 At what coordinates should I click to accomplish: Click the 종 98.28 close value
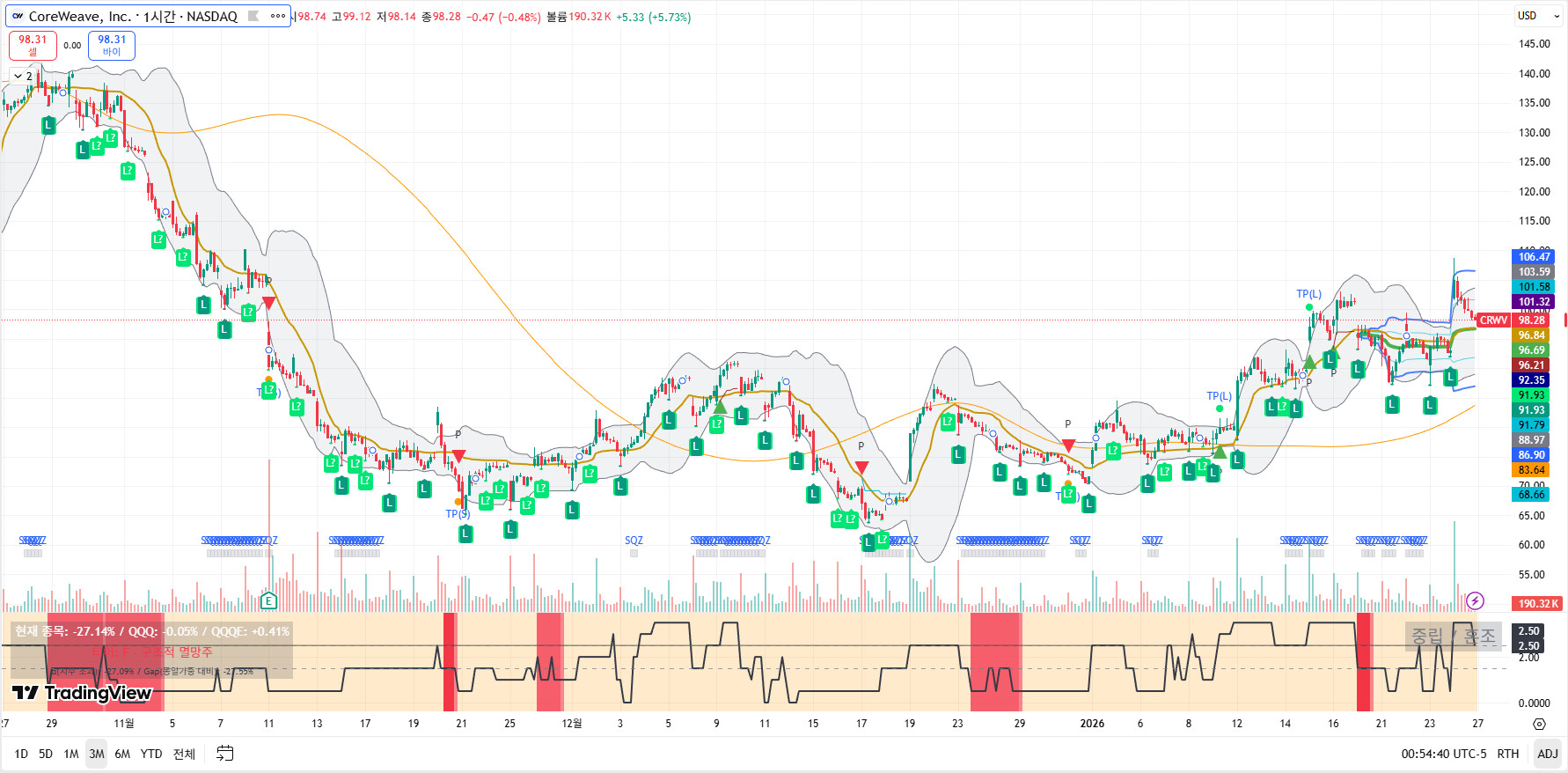coord(441,17)
